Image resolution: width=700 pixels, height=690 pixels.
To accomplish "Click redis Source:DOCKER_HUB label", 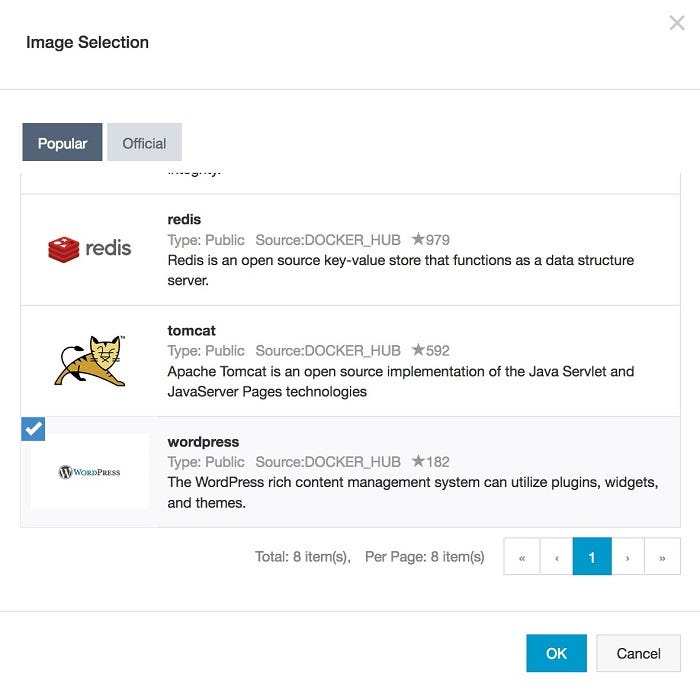I will tap(328, 240).
